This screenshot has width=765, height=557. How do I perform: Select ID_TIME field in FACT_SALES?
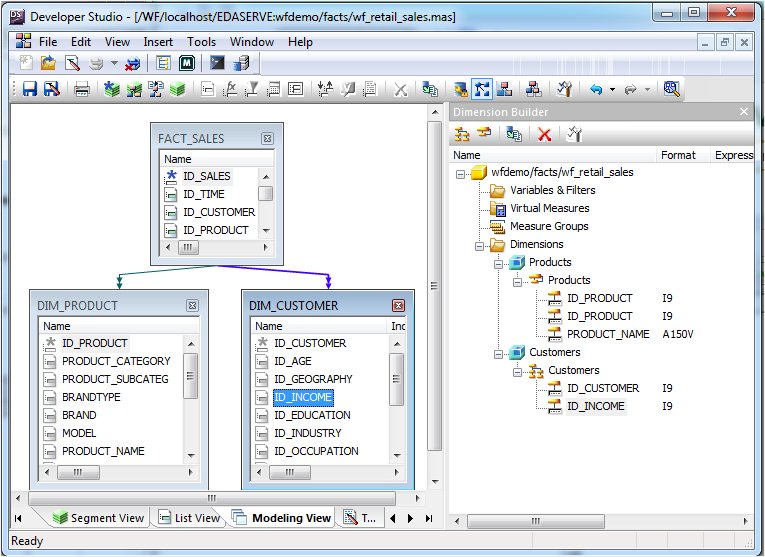tap(203, 194)
